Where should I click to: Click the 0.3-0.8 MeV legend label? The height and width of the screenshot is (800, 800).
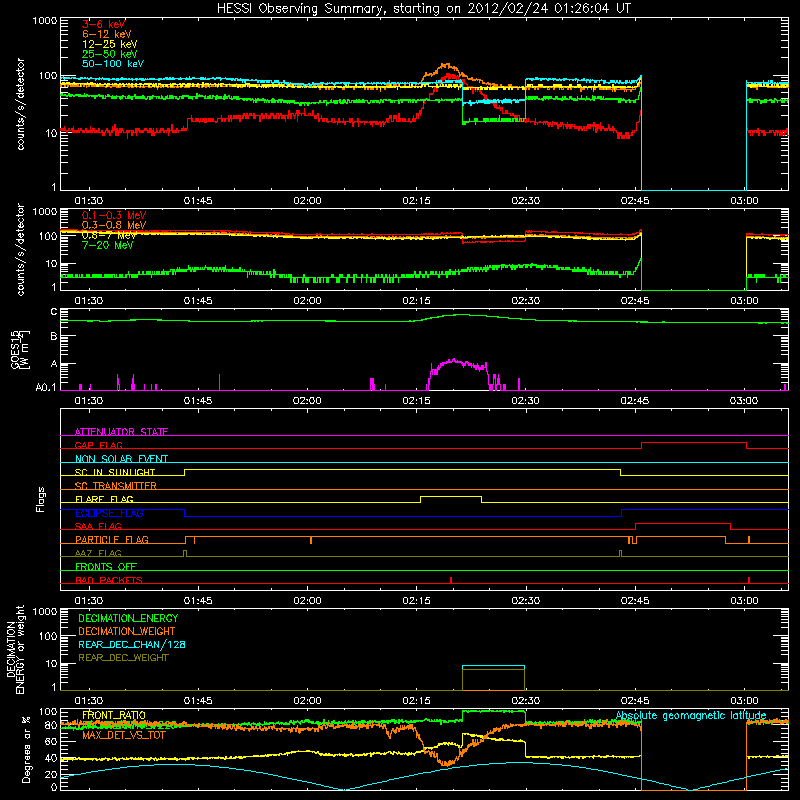tap(114, 225)
